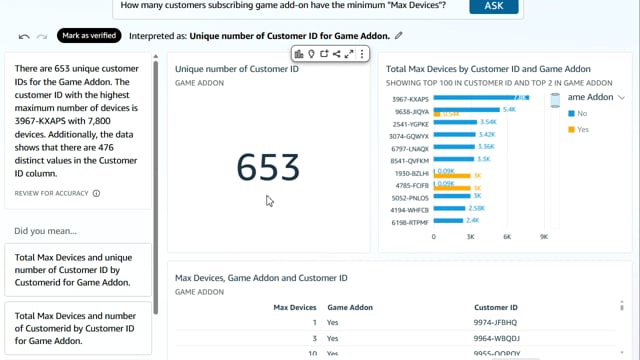Open the visual's three-dot more menu
Image resolution: width=640 pixels, height=360 pixels.
362,54
